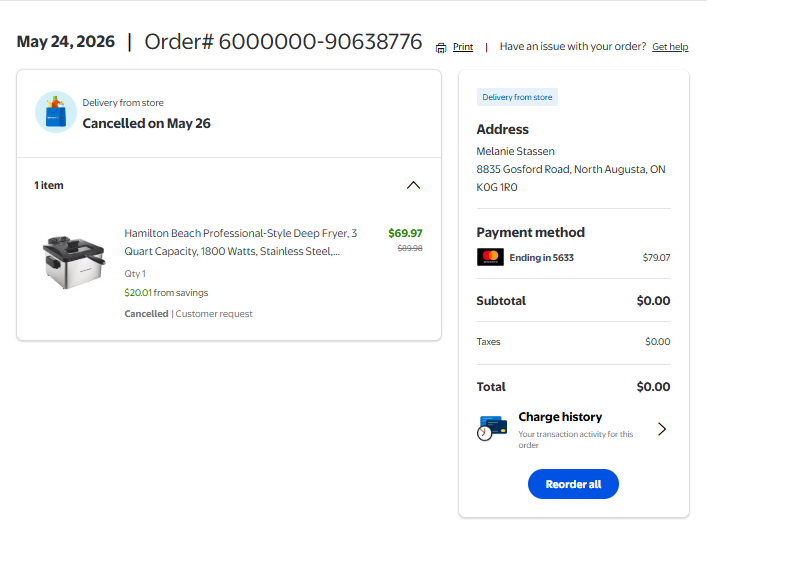The image size is (793, 582).
Task: Open the Hamilton Beach Deep Fryer thumbnail
Action: [x=74, y=261]
